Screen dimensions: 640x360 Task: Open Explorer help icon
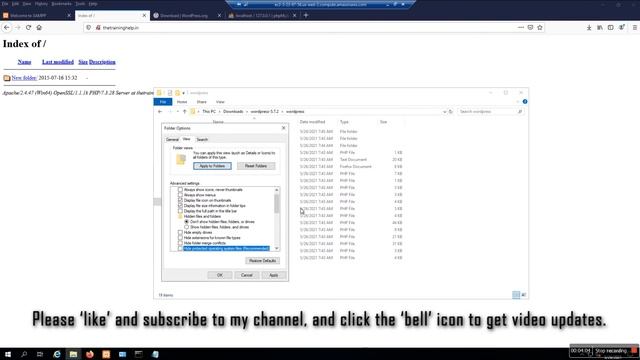point(525,102)
